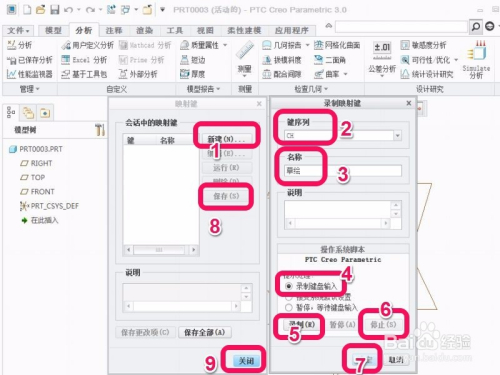Select 录制键盘输入 radio option
The width and height of the screenshot is (500, 375).
coord(289,286)
